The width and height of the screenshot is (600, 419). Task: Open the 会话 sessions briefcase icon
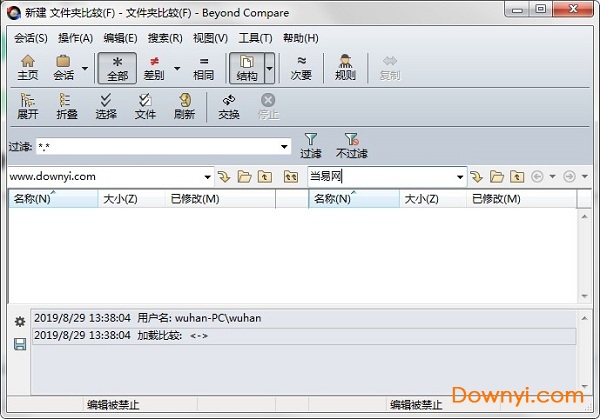point(64,68)
